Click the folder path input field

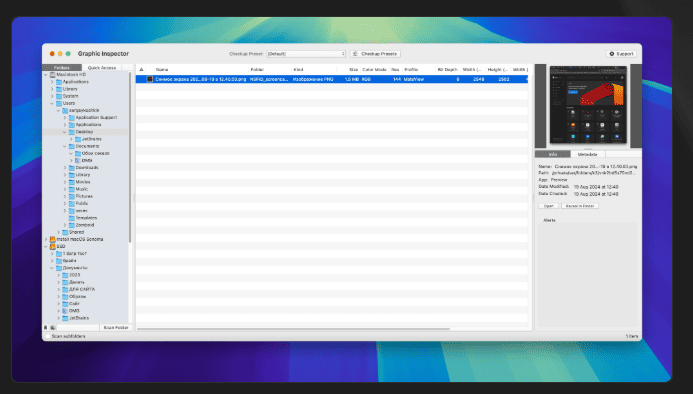78,328
